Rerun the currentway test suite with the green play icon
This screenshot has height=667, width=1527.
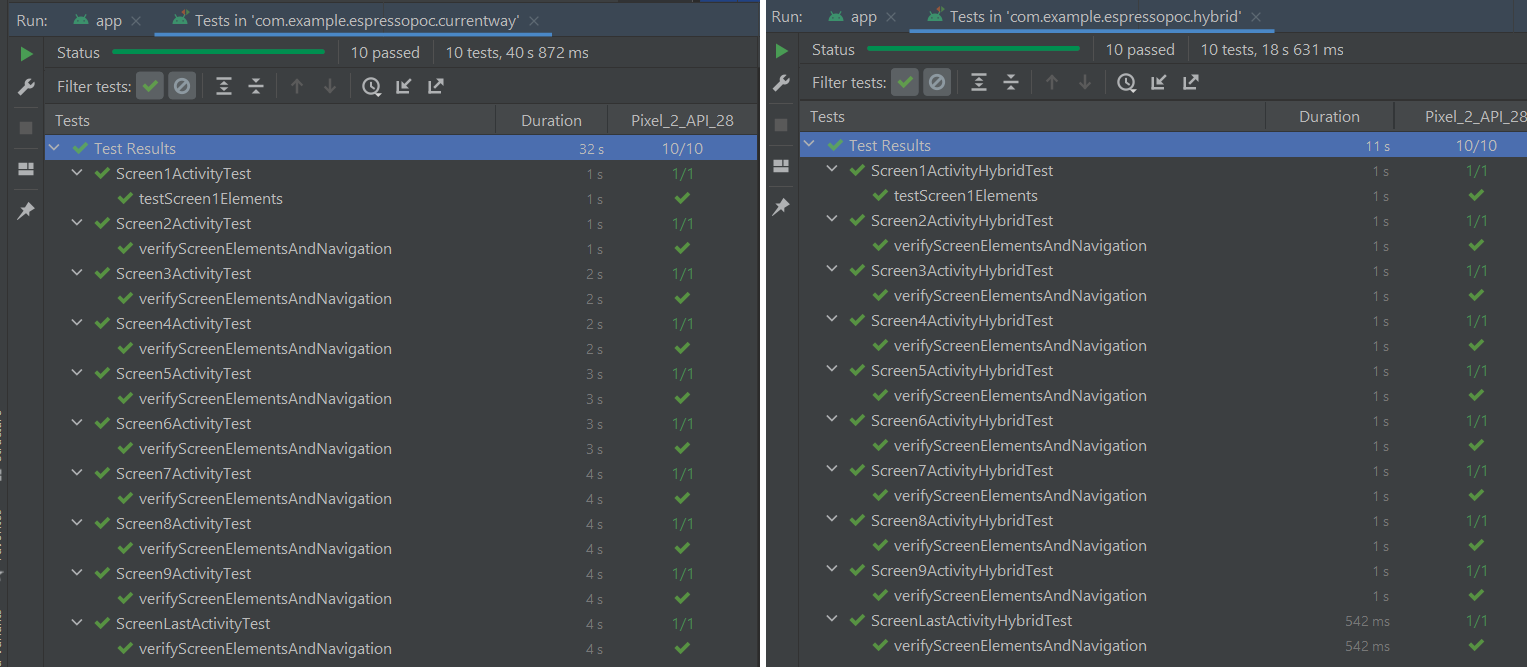click(24, 53)
